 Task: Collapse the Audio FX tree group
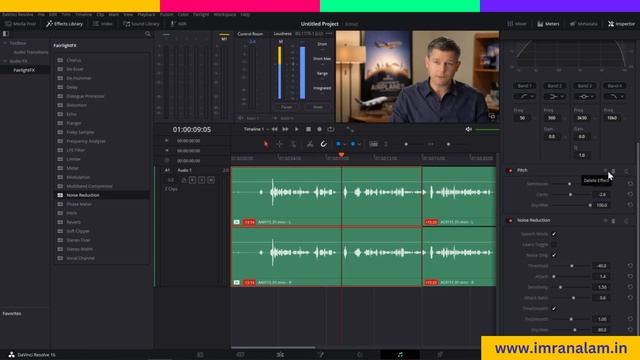[x=5, y=61]
